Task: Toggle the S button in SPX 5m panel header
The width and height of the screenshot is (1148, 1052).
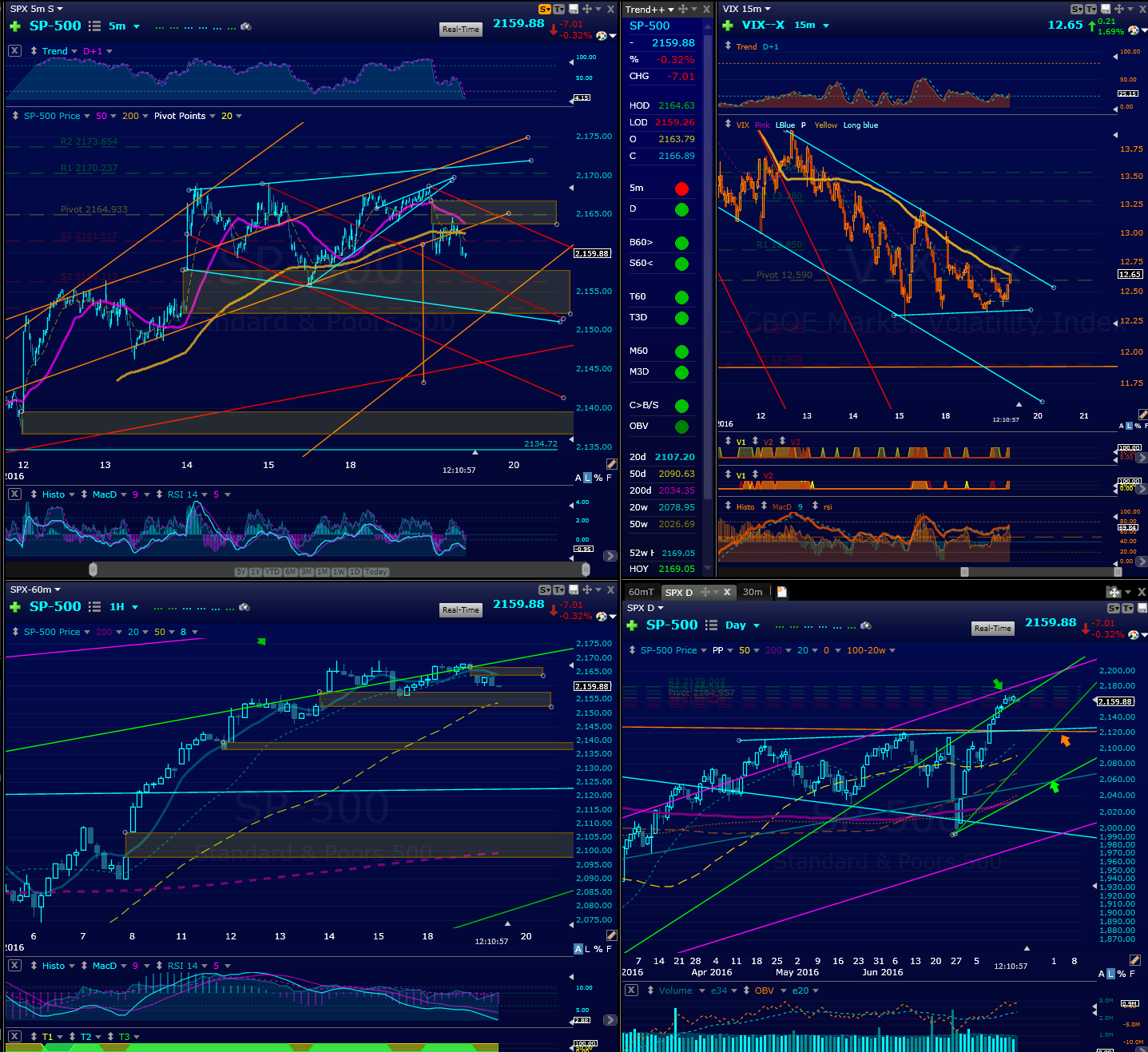Action: (x=545, y=10)
